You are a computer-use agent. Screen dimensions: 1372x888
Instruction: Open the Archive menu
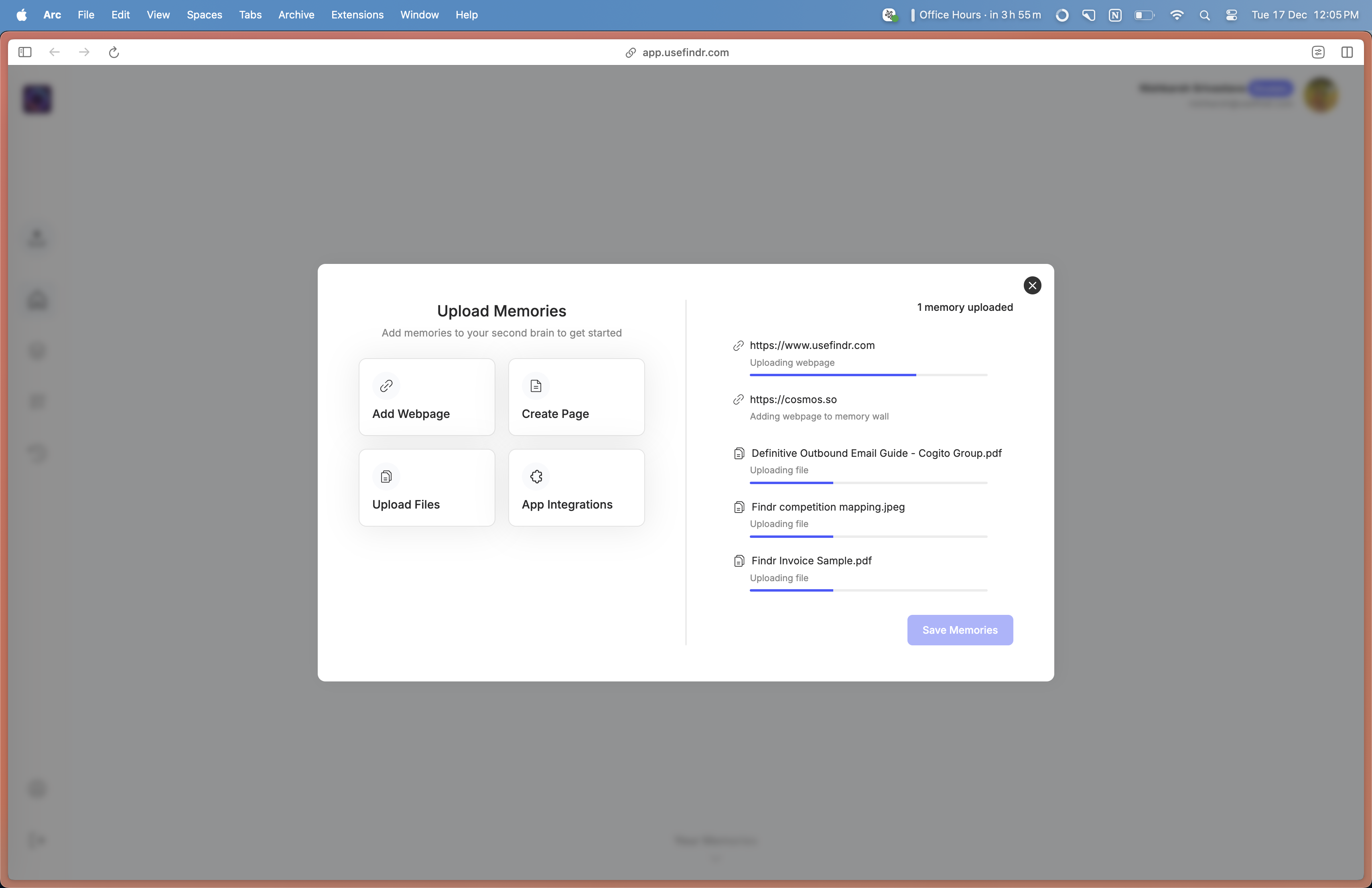(296, 15)
